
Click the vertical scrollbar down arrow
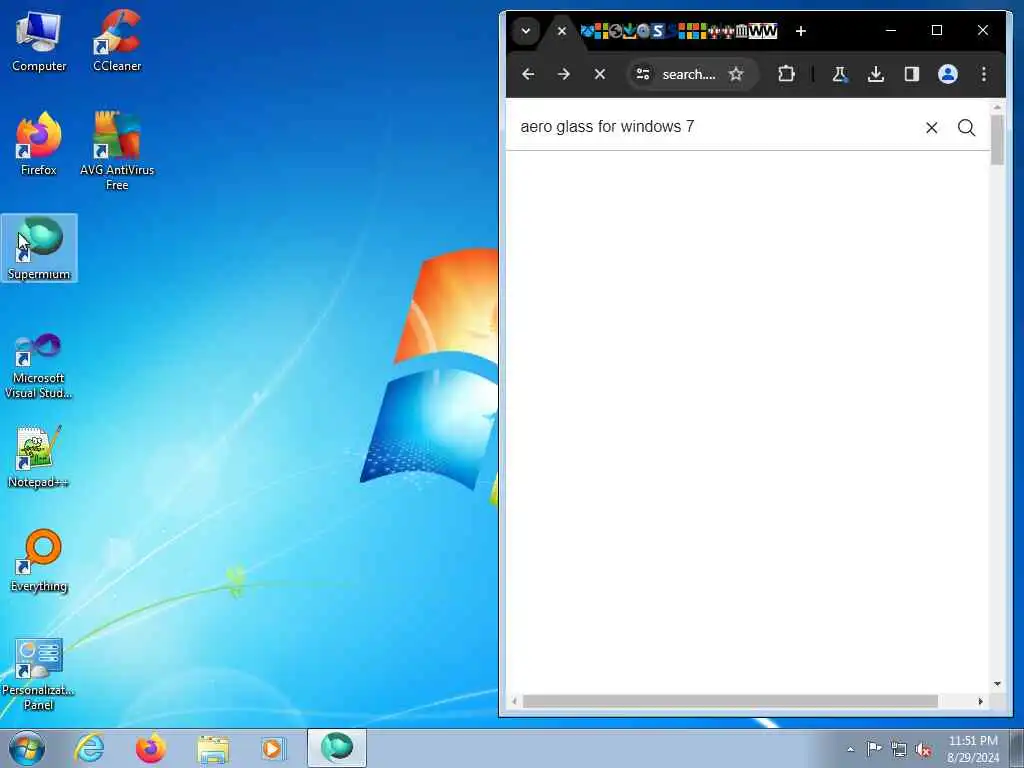click(x=997, y=684)
